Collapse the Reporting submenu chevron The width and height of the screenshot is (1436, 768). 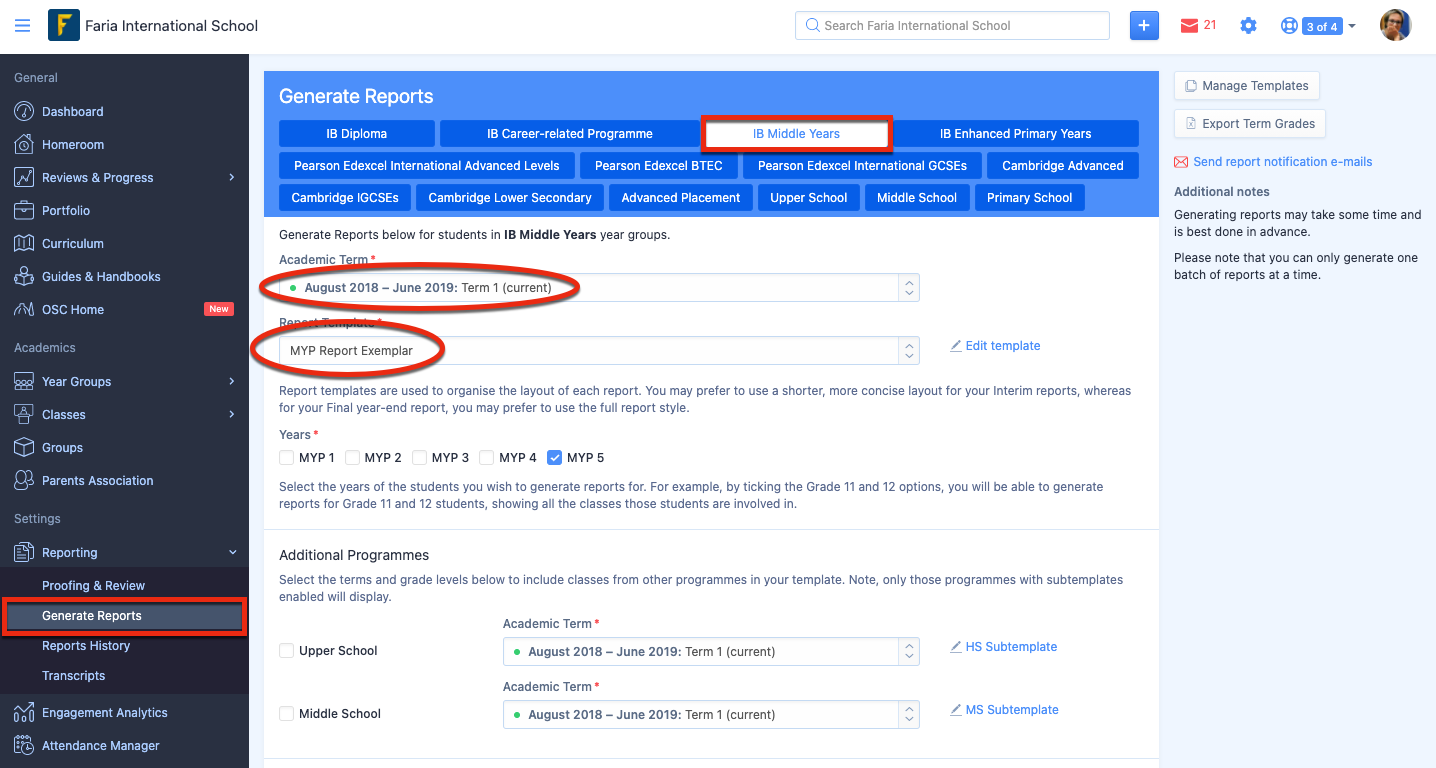pyautogui.click(x=232, y=553)
